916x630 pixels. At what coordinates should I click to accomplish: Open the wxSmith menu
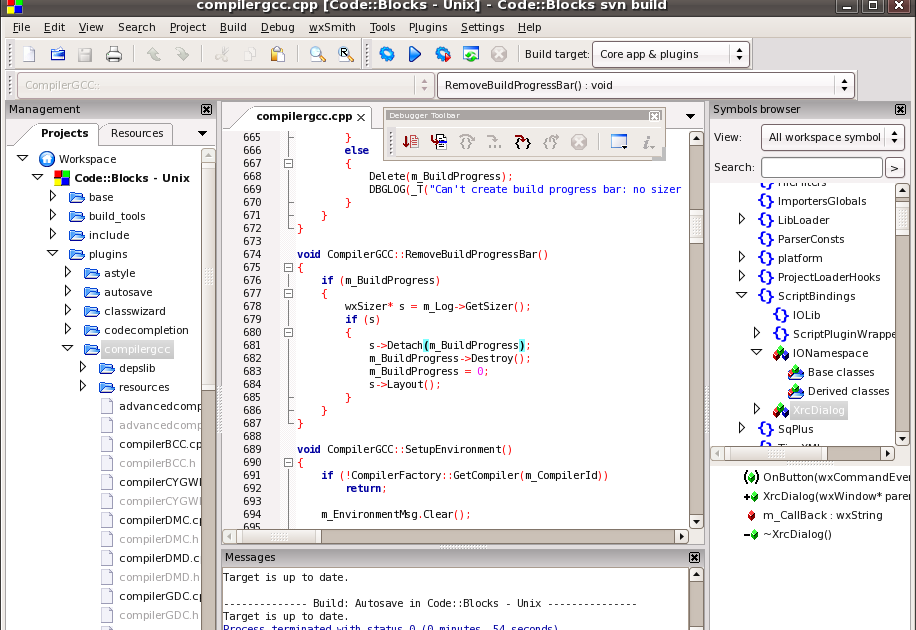[x=332, y=27]
